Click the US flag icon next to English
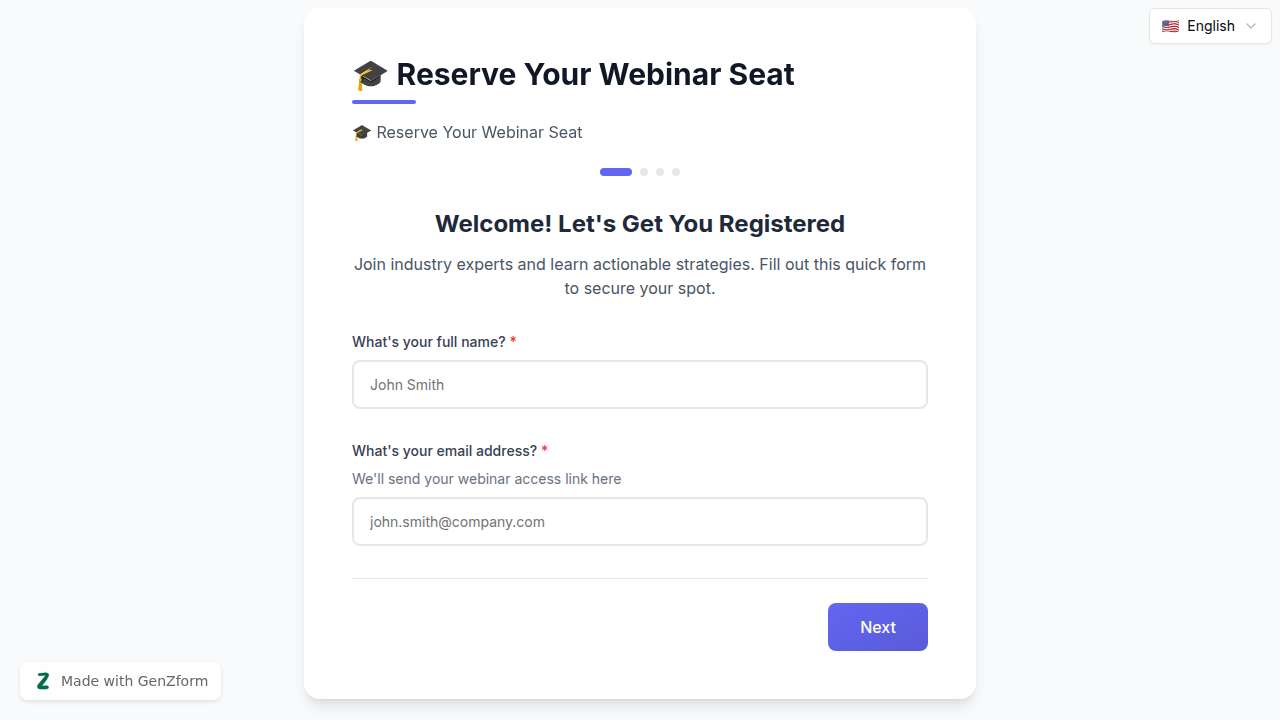The height and width of the screenshot is (720, 1280). click(1169, 26)
